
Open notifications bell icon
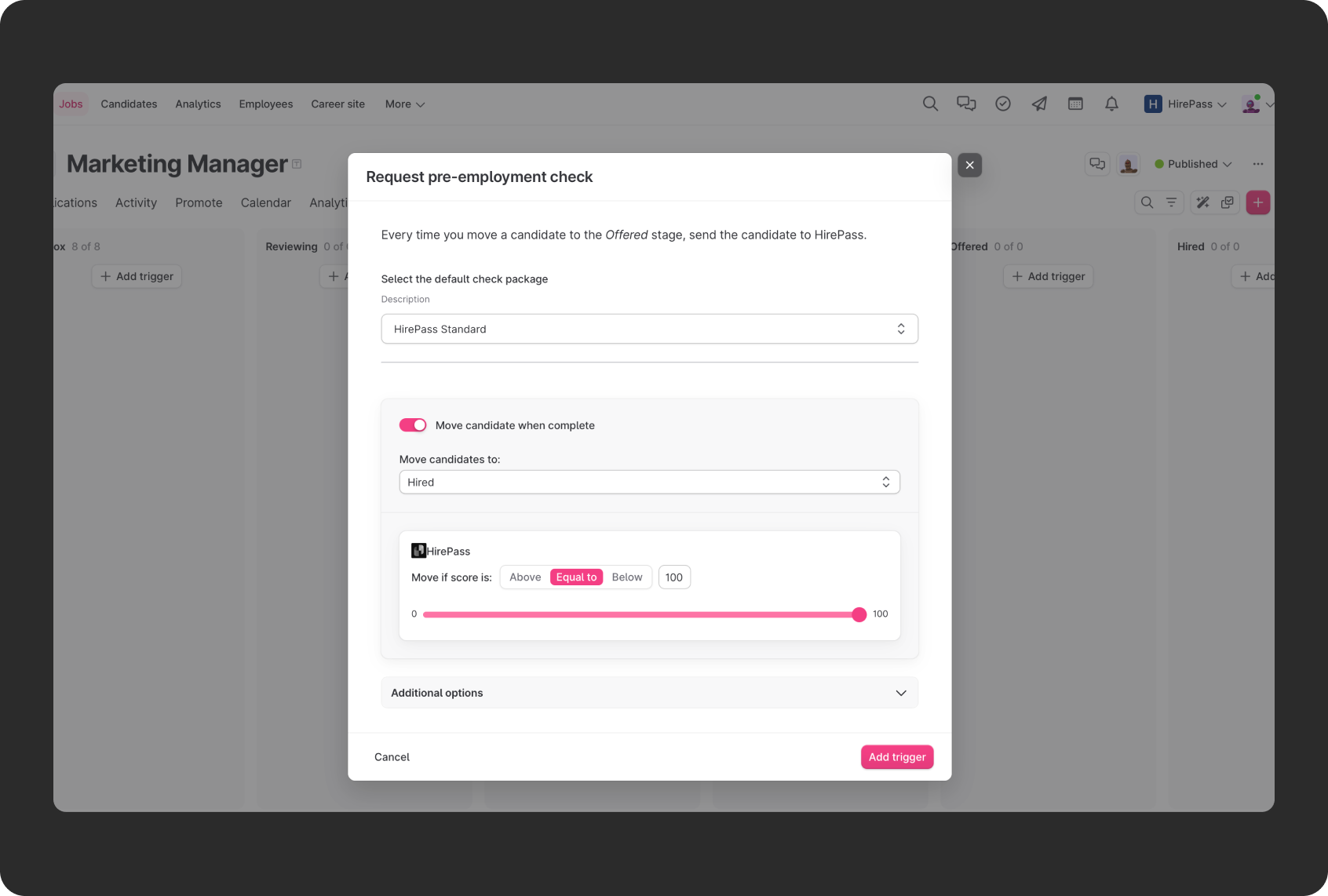[x=1111, y=104]
